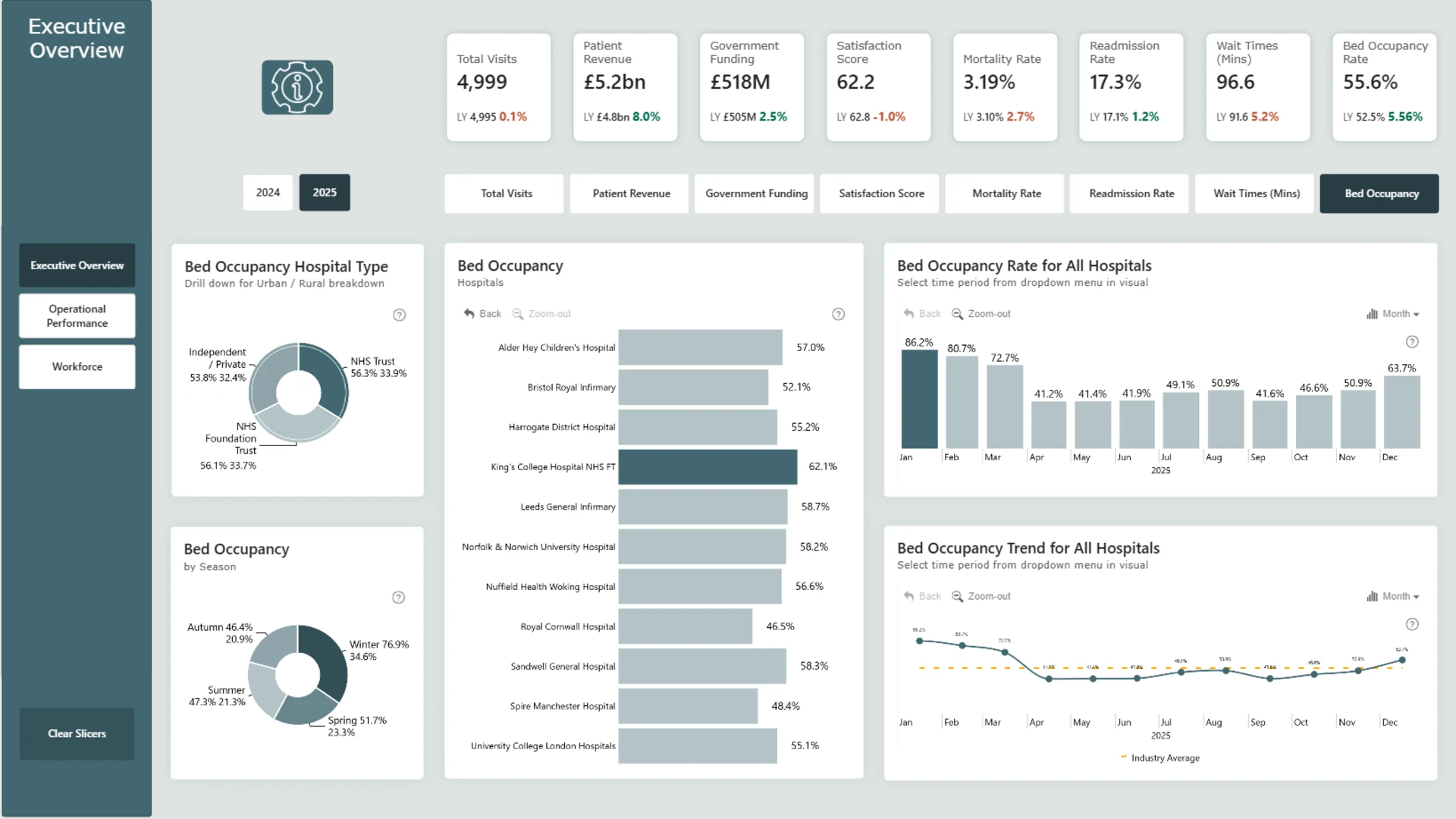Select the 2024 year slicer
The width and height of the screenshot is (1456, 819).
pyautogui.click(x=268, y=193)
